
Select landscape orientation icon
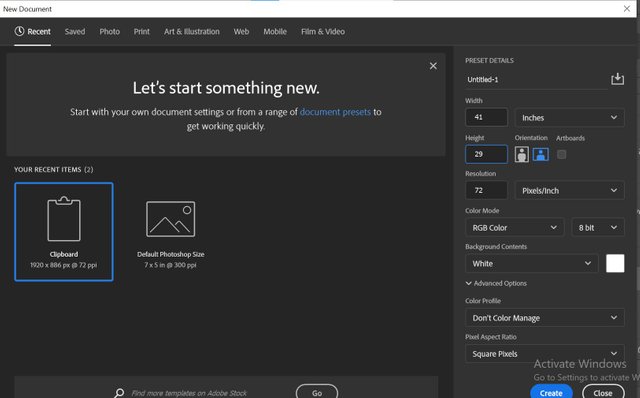[540, 154]
